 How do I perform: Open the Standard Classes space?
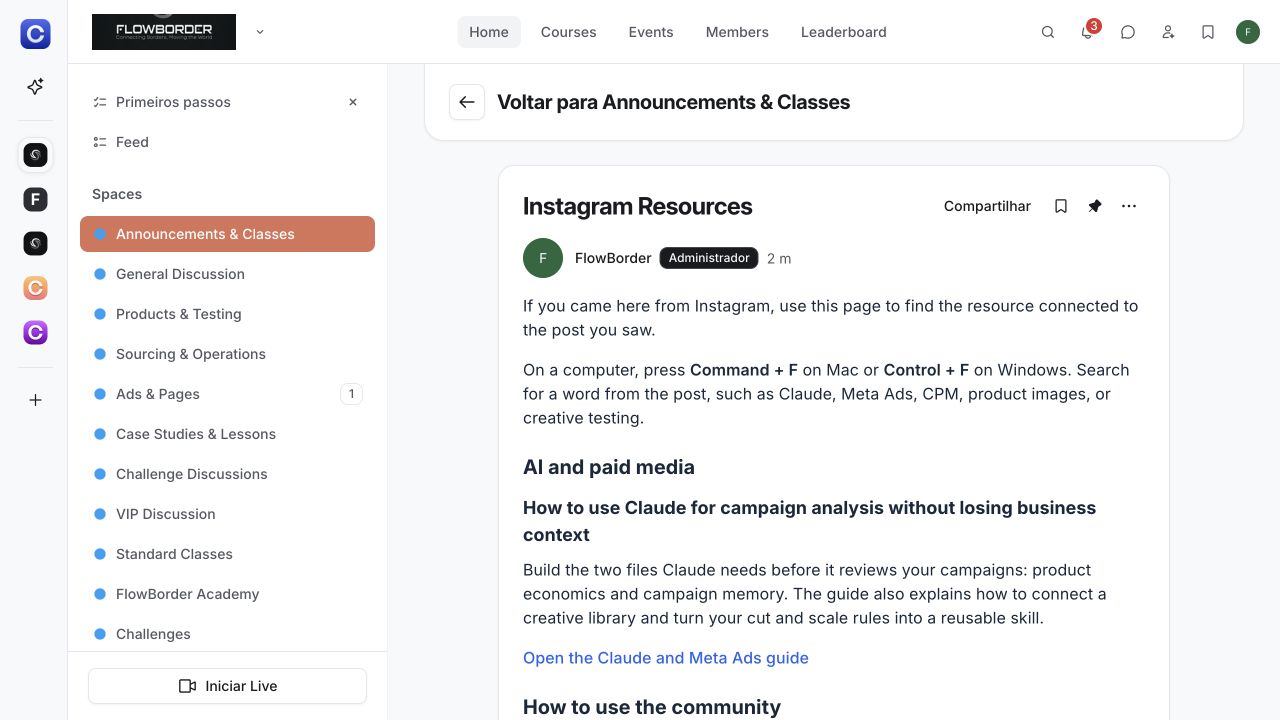tap(227, 554)
